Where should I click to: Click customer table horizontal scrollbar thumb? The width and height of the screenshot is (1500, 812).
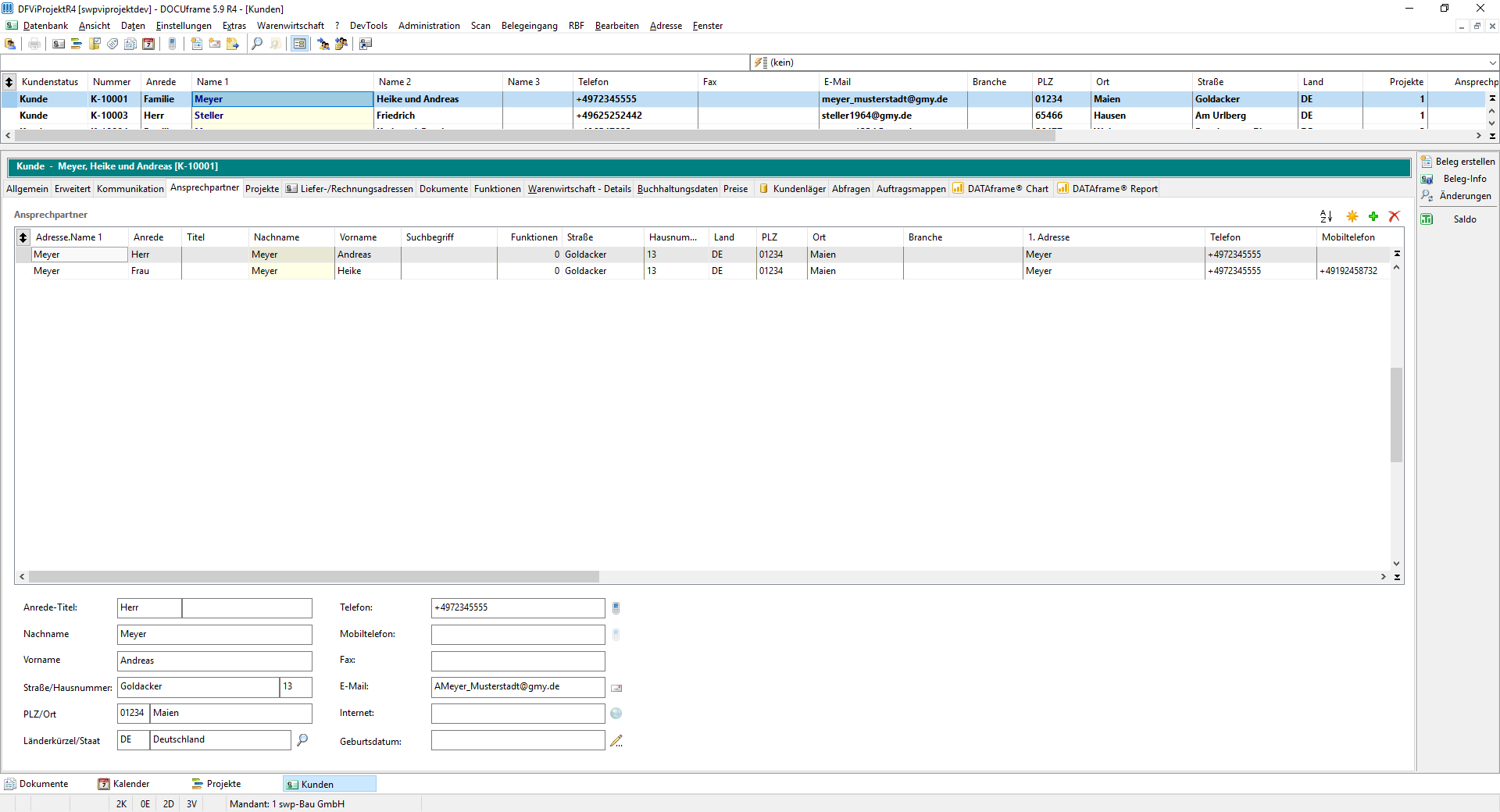[x=534, y=136]
